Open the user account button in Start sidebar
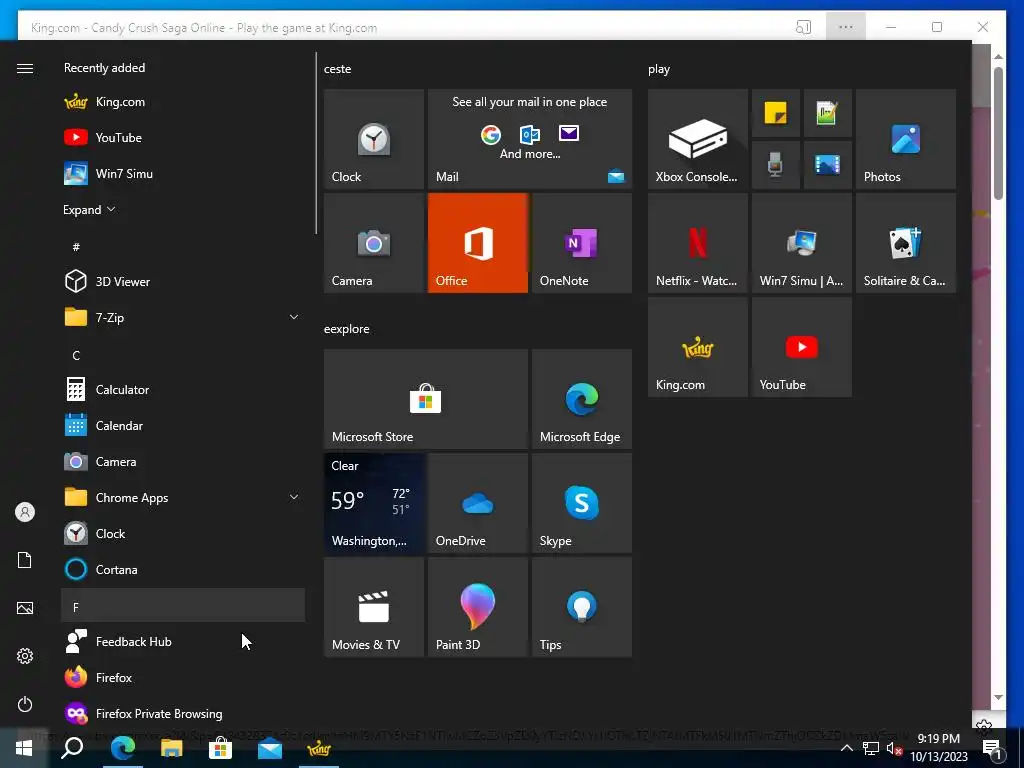The height and width of the screenshot is (768, 1024). click(25, 512)
